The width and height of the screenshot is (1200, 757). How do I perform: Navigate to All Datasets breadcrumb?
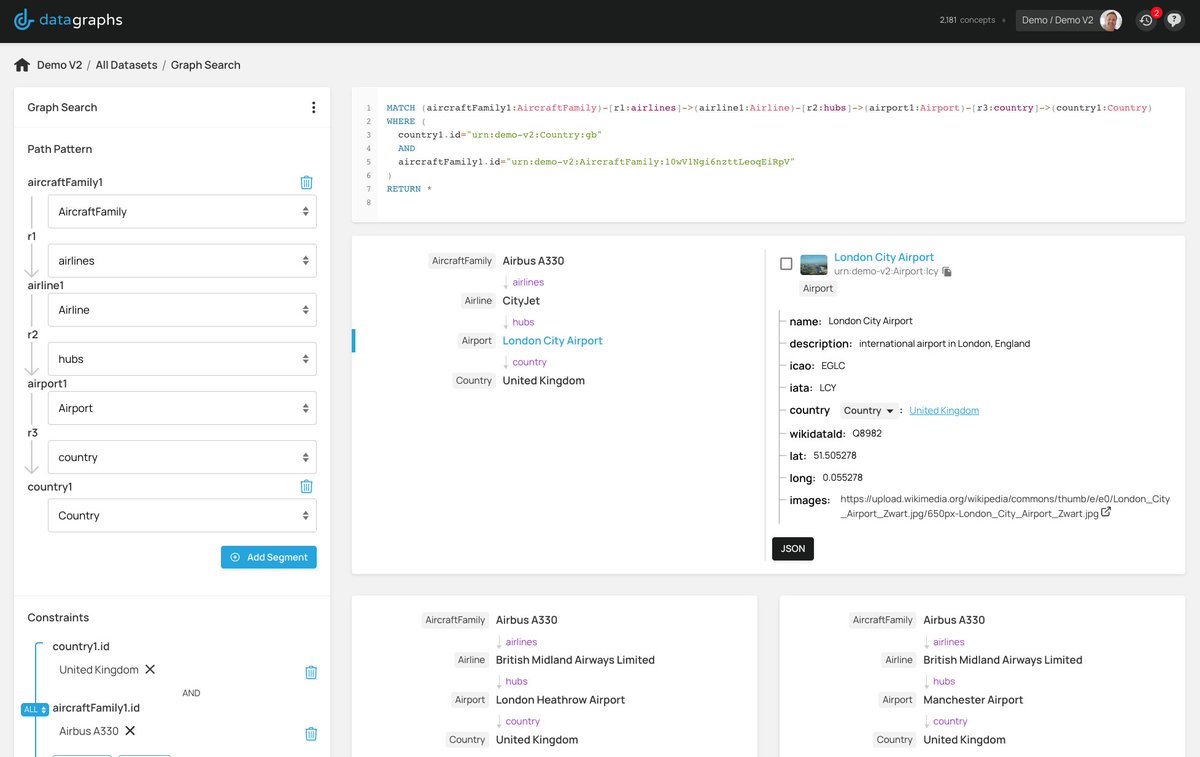pos(126,65)
